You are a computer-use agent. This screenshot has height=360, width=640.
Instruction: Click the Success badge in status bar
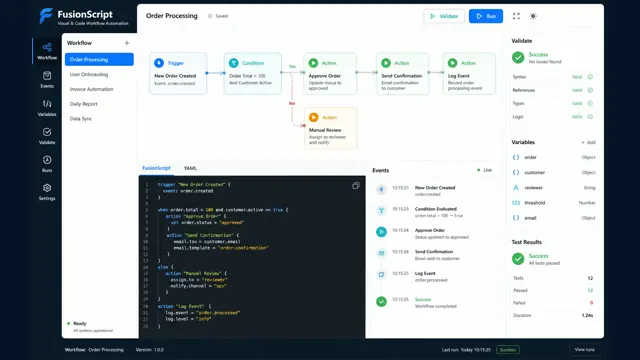point(508,350)
